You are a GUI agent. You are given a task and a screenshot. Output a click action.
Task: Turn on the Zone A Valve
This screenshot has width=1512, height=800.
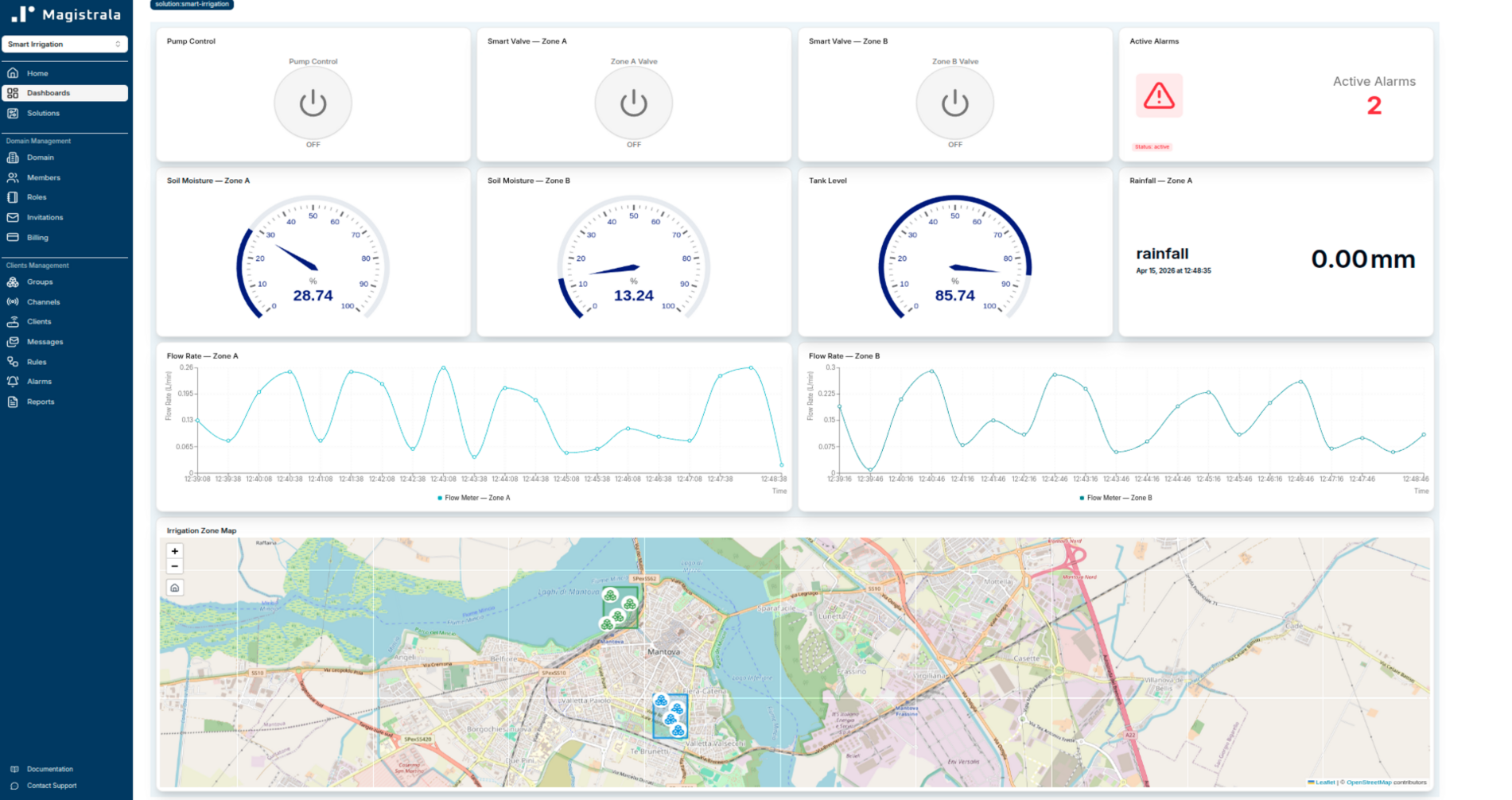(634, 103)
